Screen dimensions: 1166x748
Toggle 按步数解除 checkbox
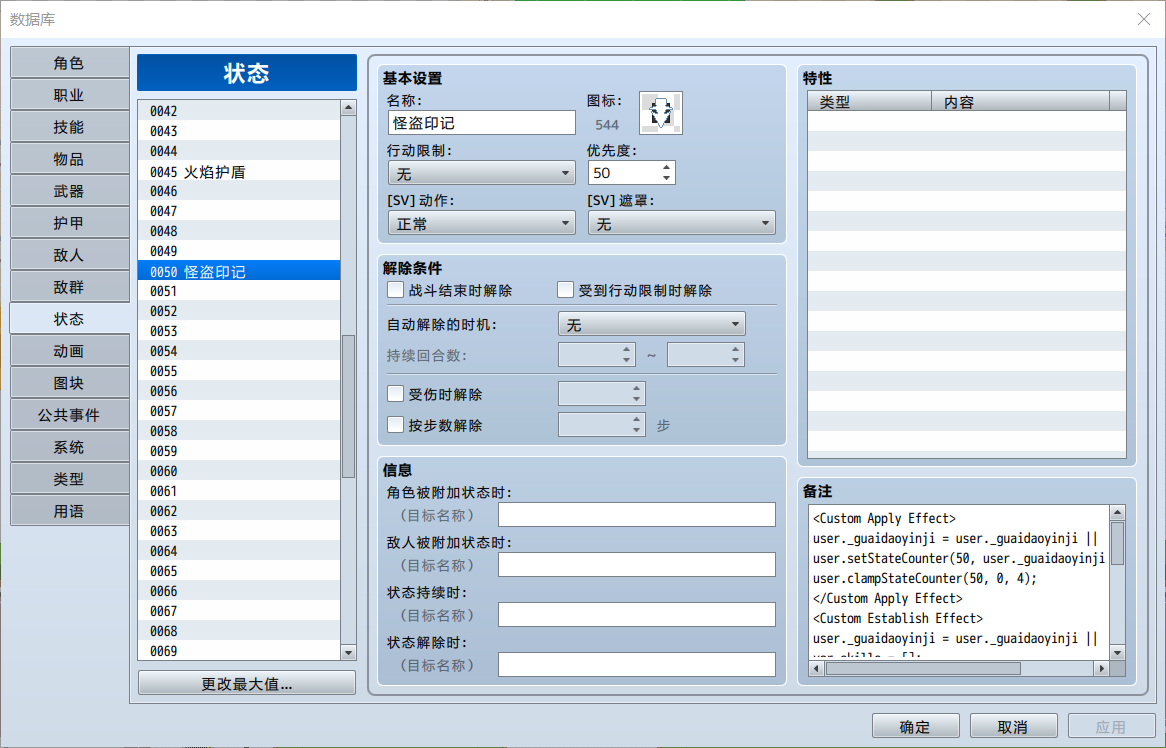pos(396,425)
